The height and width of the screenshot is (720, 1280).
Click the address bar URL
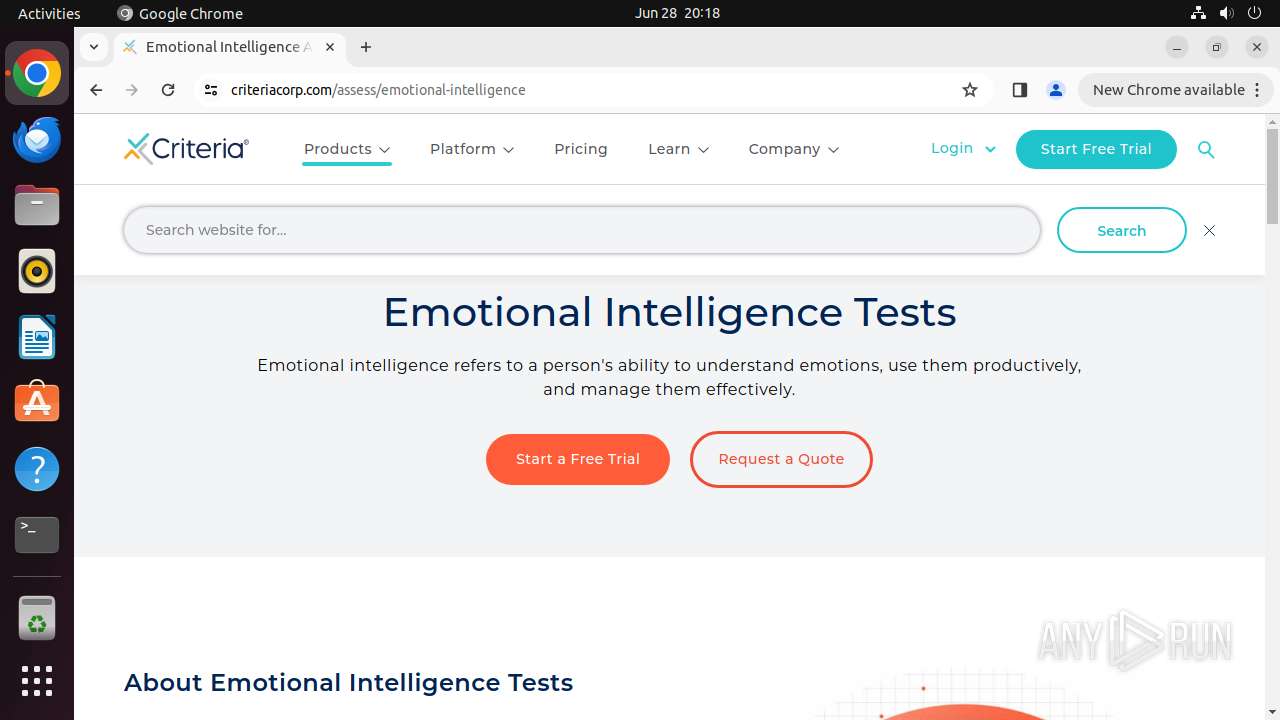pos(378,90)
